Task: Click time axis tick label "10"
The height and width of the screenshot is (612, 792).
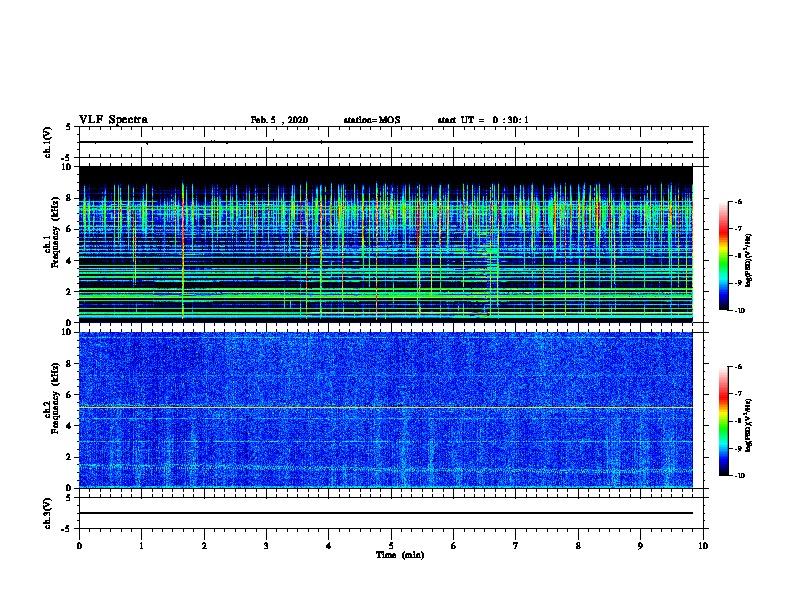Action: click(x=703, y=546)
